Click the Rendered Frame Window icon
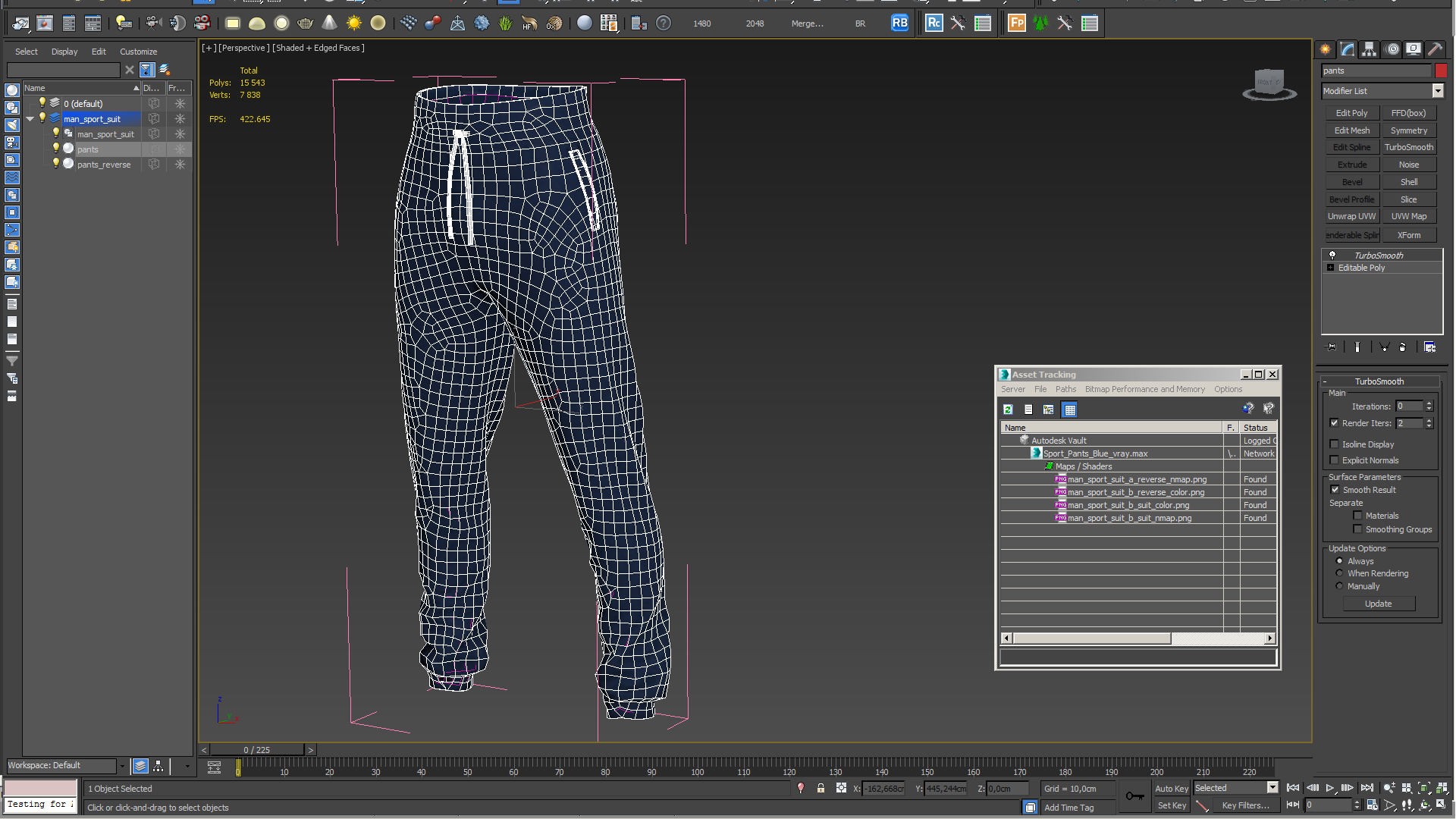Viewport: 1456px width, 819px height. pyautogui.click(x=45, y=24)
